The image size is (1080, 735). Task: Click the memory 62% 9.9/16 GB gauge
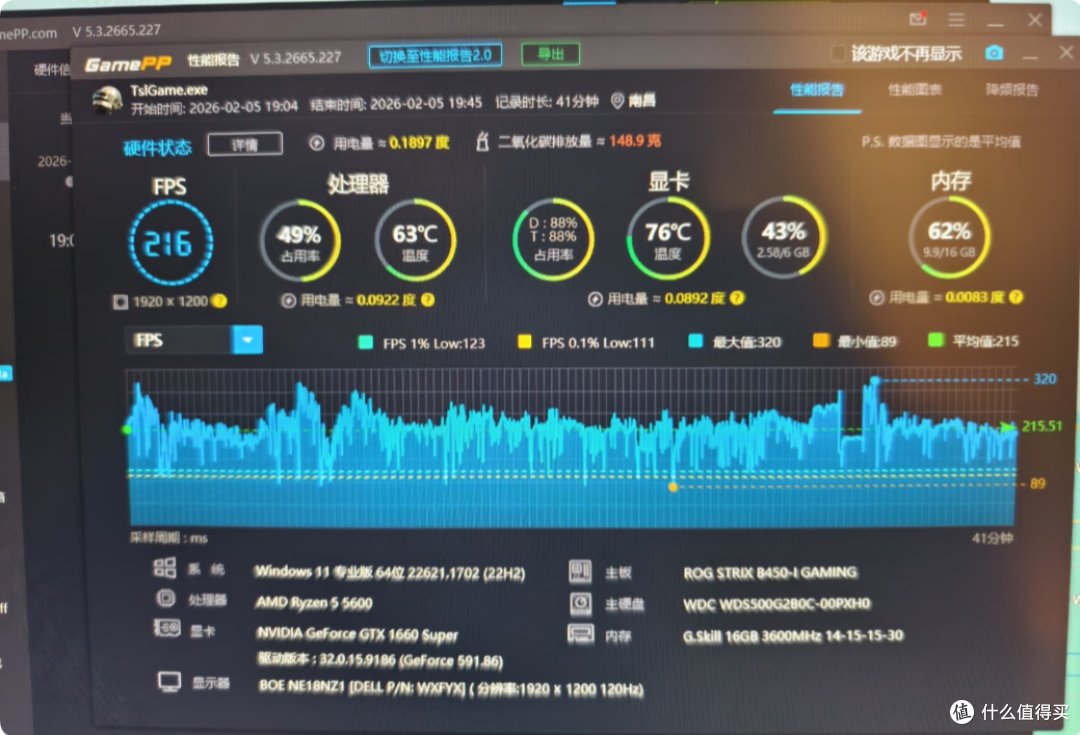coord(949,237)
